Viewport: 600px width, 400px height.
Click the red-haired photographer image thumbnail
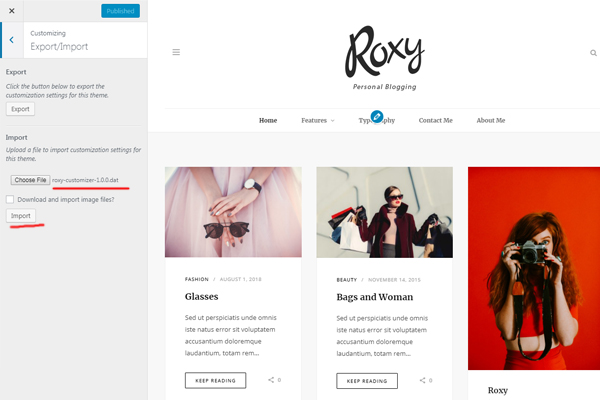point(534,268)
